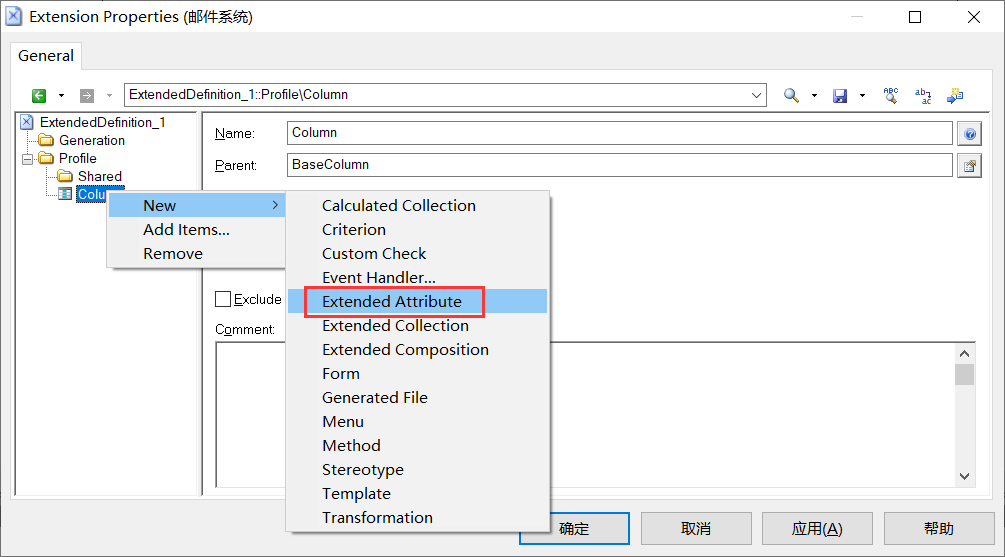Viewport: 1005px width, 557px height.
Task: Select Custom Check from submenu
Action: (x=417, y=254)
